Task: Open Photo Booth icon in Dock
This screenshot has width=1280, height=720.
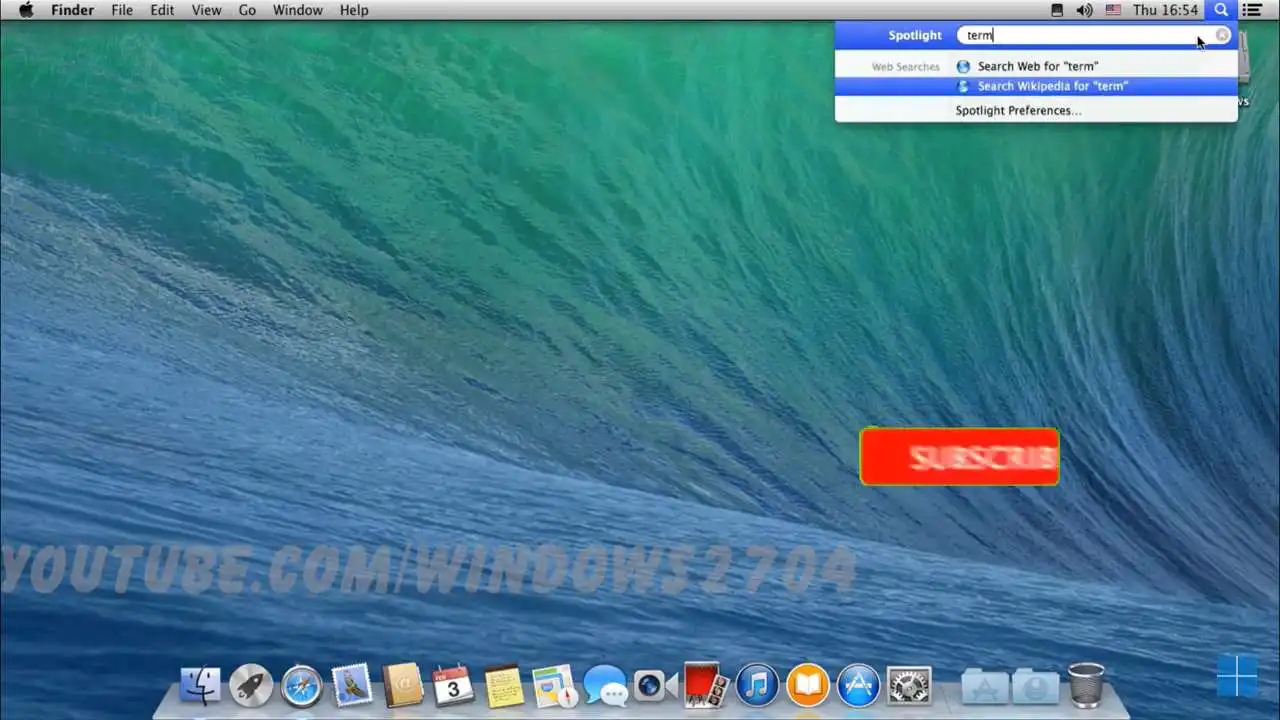Action: 706,686
